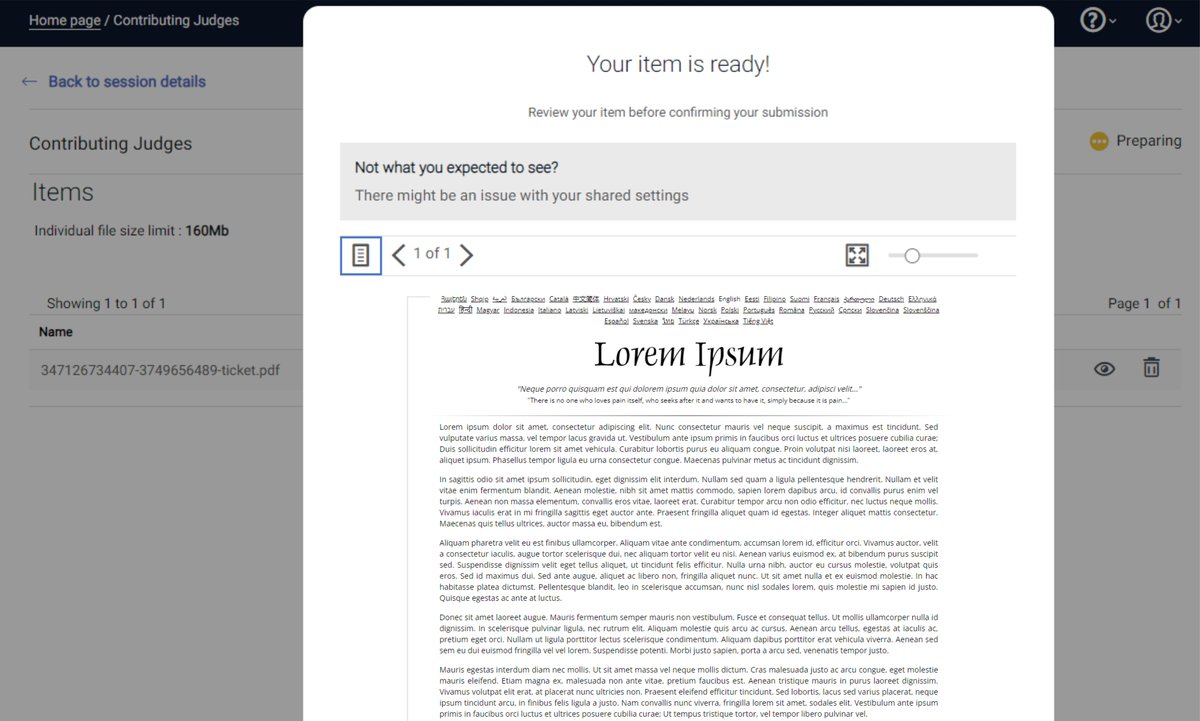Click 'Not what you expected to see?' notice
Screen dimensions: 1200x721
pyautogui.click(x=456, y=168)
